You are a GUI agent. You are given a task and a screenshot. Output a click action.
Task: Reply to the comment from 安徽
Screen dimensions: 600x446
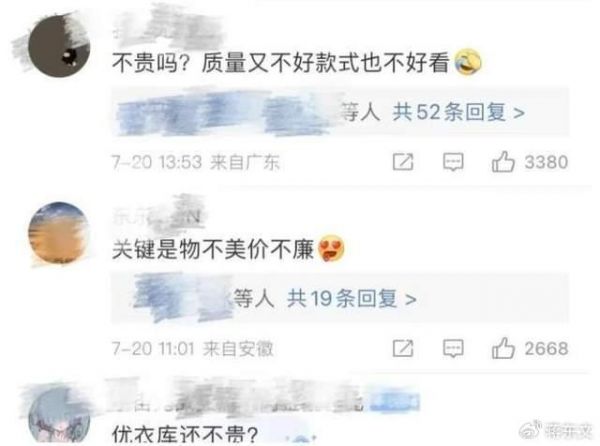(453, 348)
